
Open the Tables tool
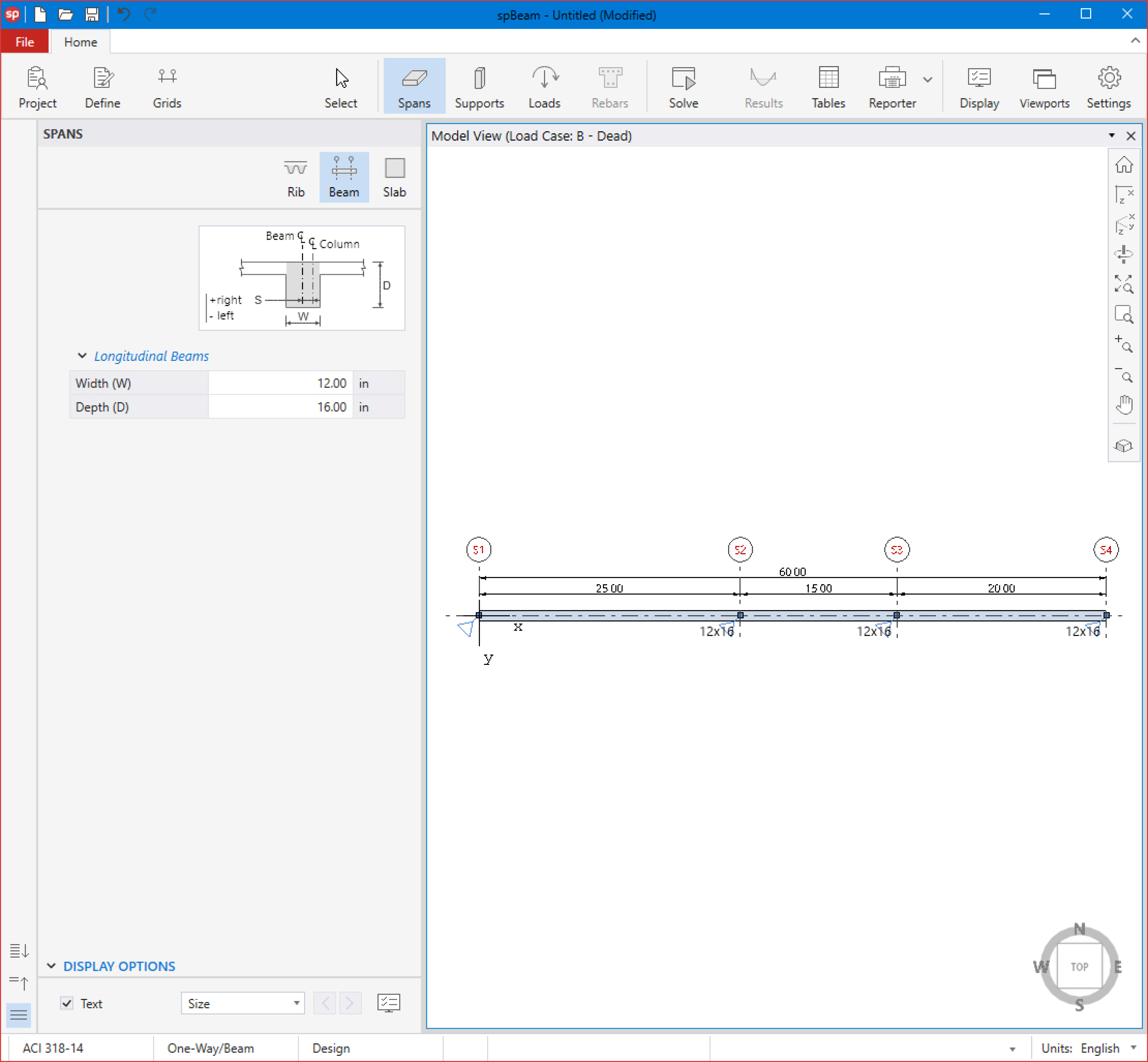tap(828, 86)
